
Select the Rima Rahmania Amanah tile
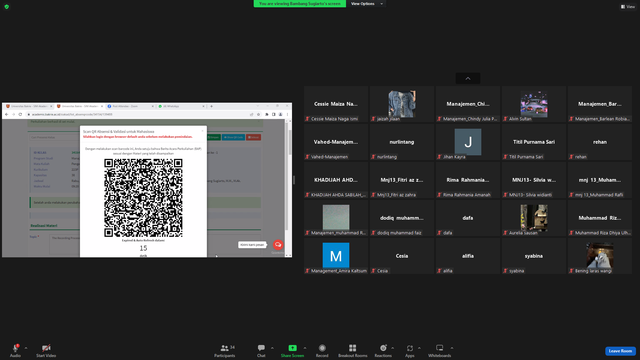tap(468, 180)
